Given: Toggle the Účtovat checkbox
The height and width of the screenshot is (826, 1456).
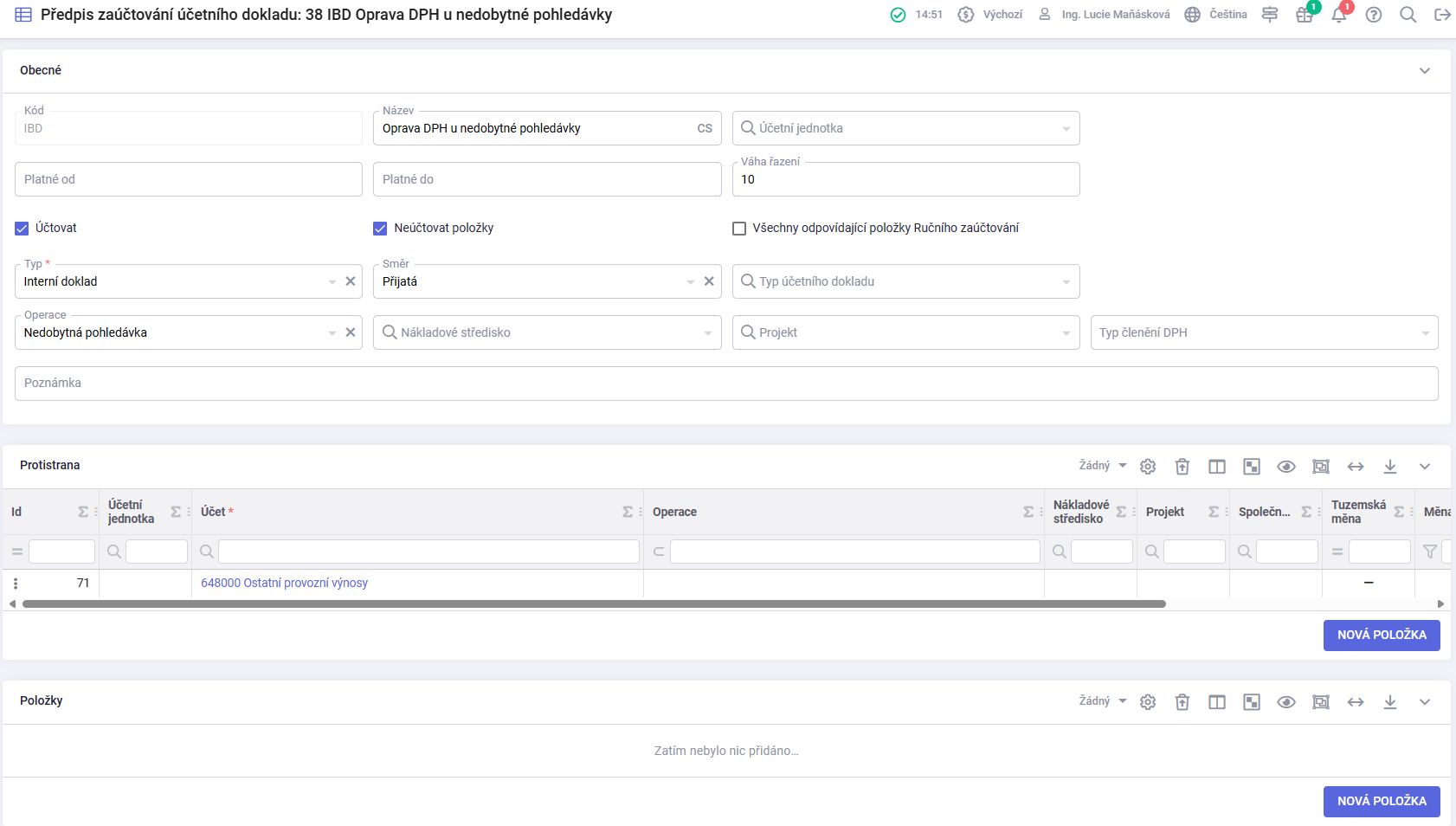Looking at the screenshot, I should (x=23, y=229).
